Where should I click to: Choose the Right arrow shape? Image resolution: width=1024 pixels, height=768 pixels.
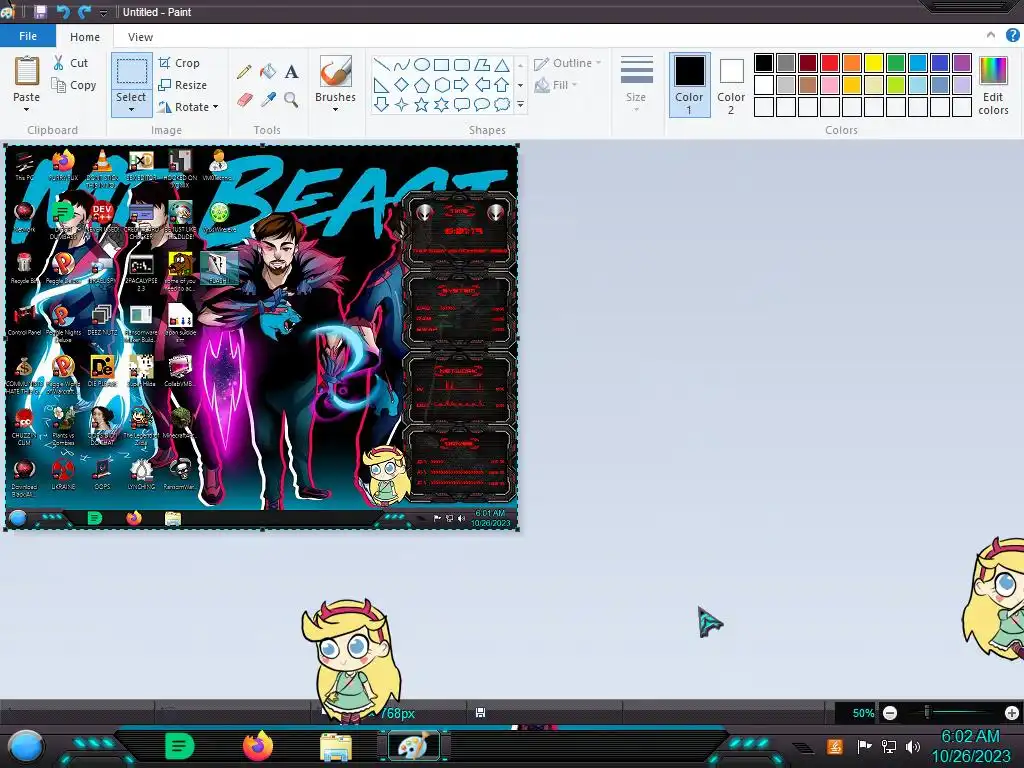point(461,84)
